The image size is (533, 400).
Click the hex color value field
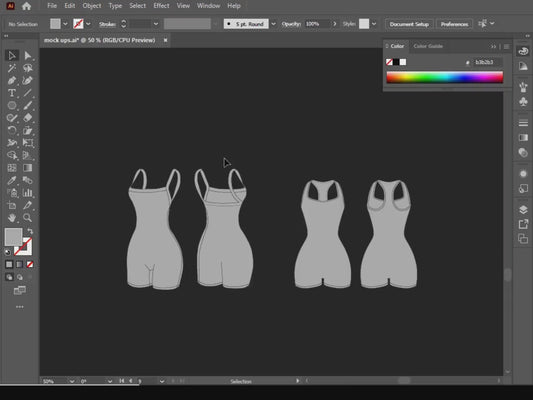pyautogui.click(x=487, y=62)
